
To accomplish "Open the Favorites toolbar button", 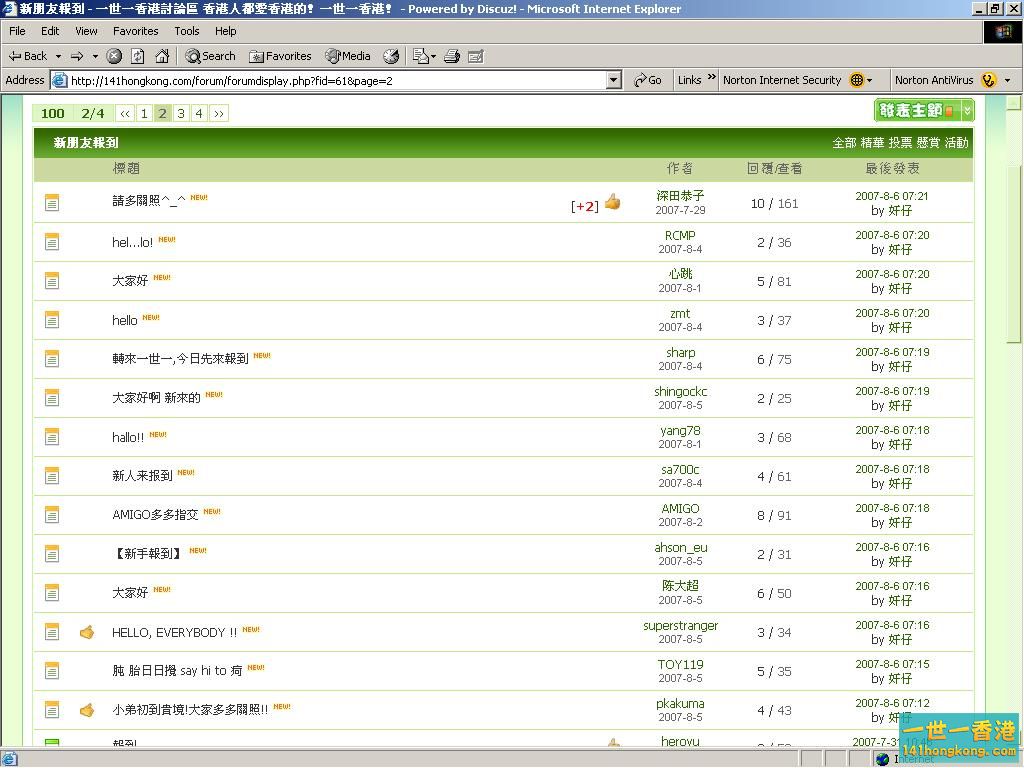I will tap(280, 56).
